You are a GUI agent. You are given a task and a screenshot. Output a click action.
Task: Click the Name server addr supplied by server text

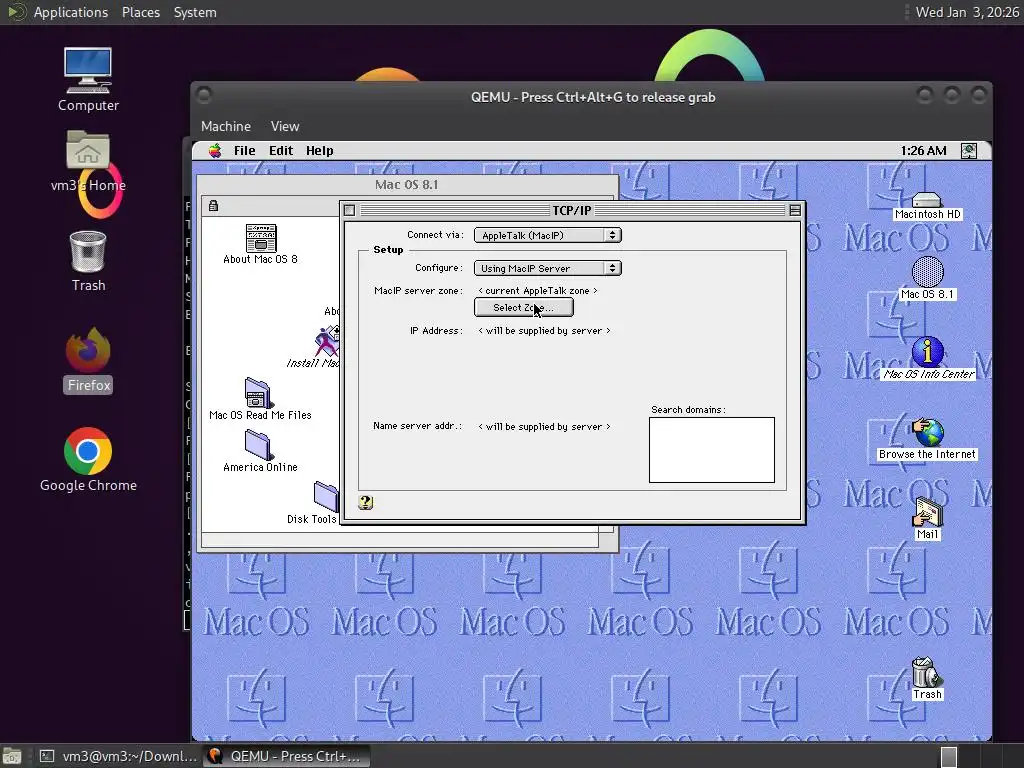pos(544,426)
